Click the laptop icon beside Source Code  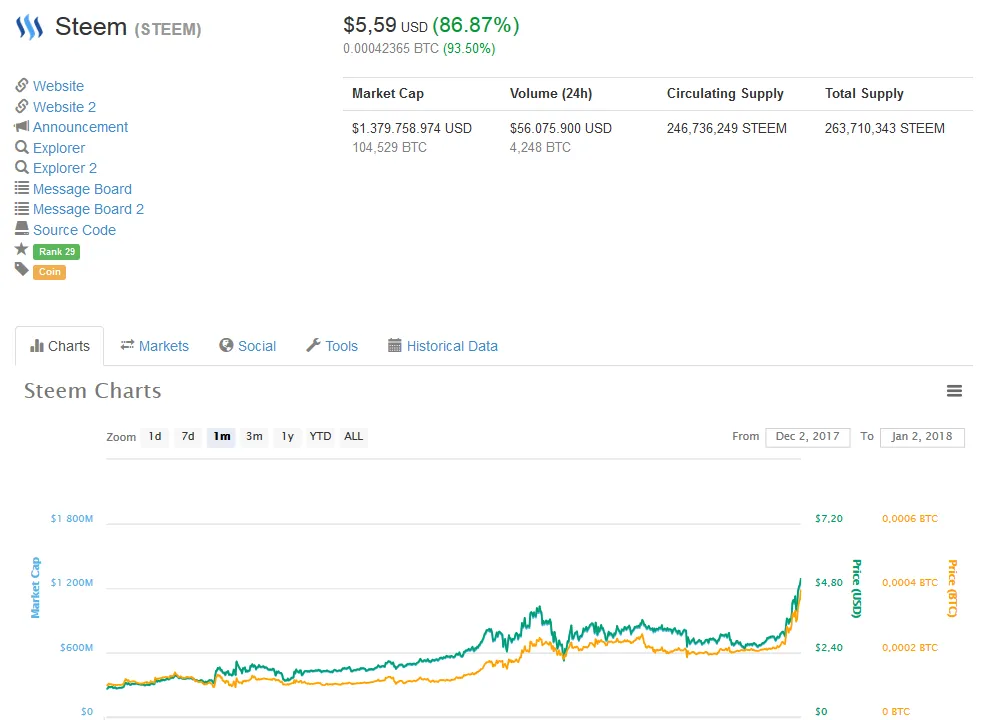point(22,228)
